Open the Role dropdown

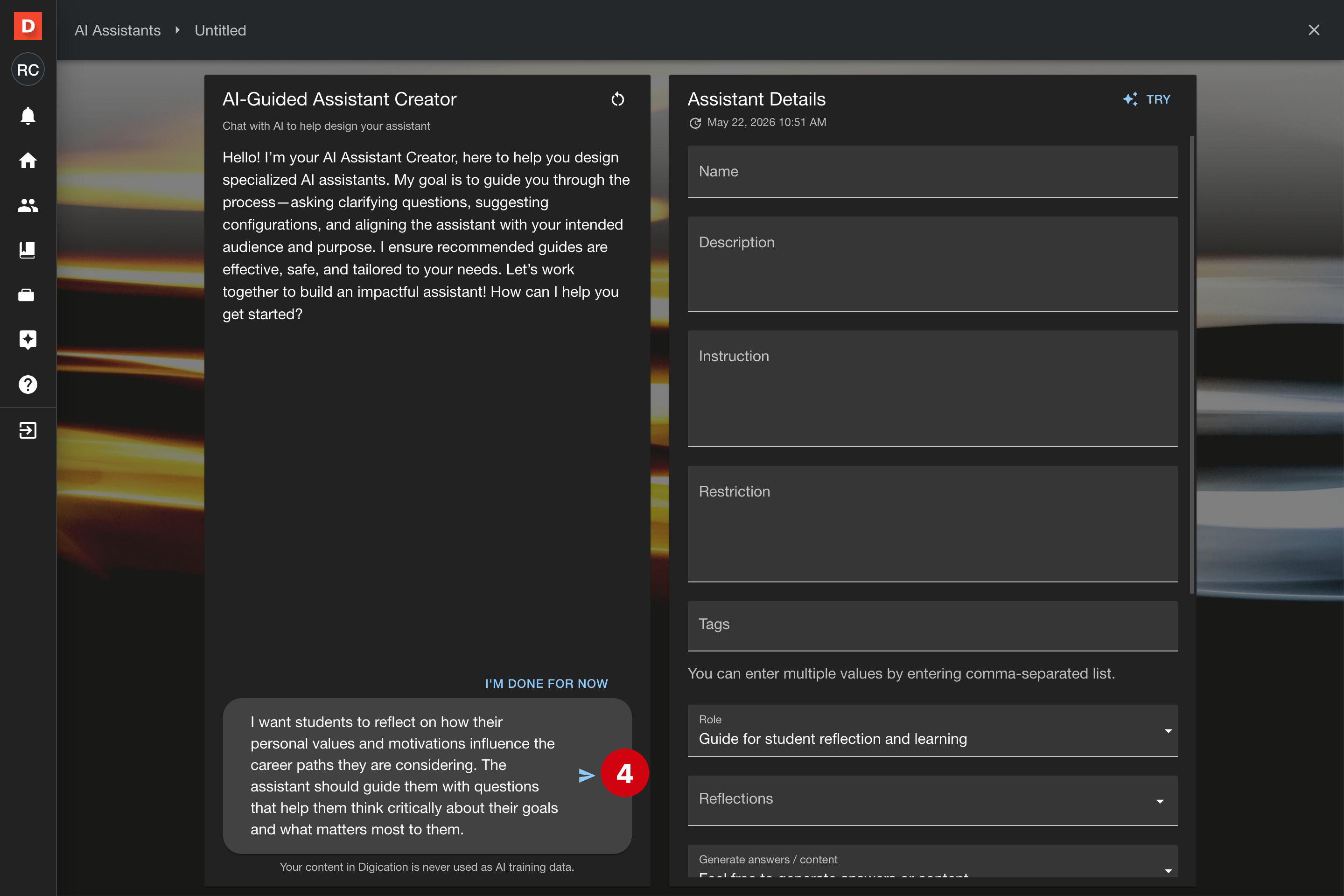(x=932, y=730)
